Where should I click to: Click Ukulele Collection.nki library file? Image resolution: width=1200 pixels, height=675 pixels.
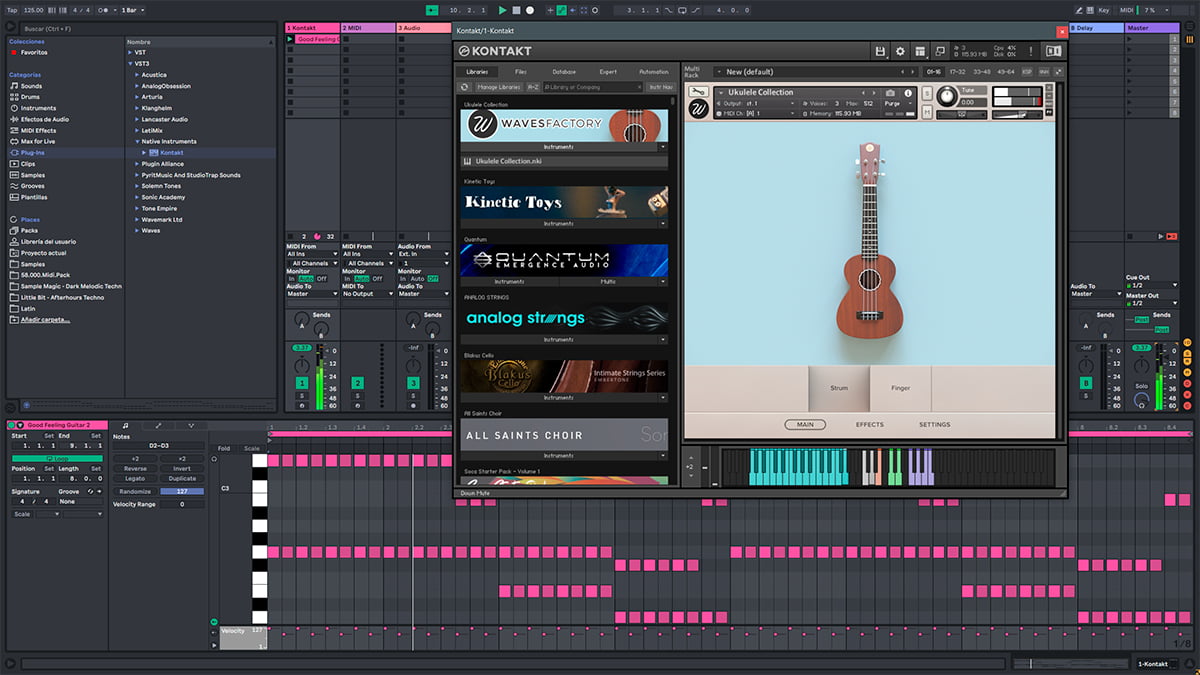coord(564,161)
